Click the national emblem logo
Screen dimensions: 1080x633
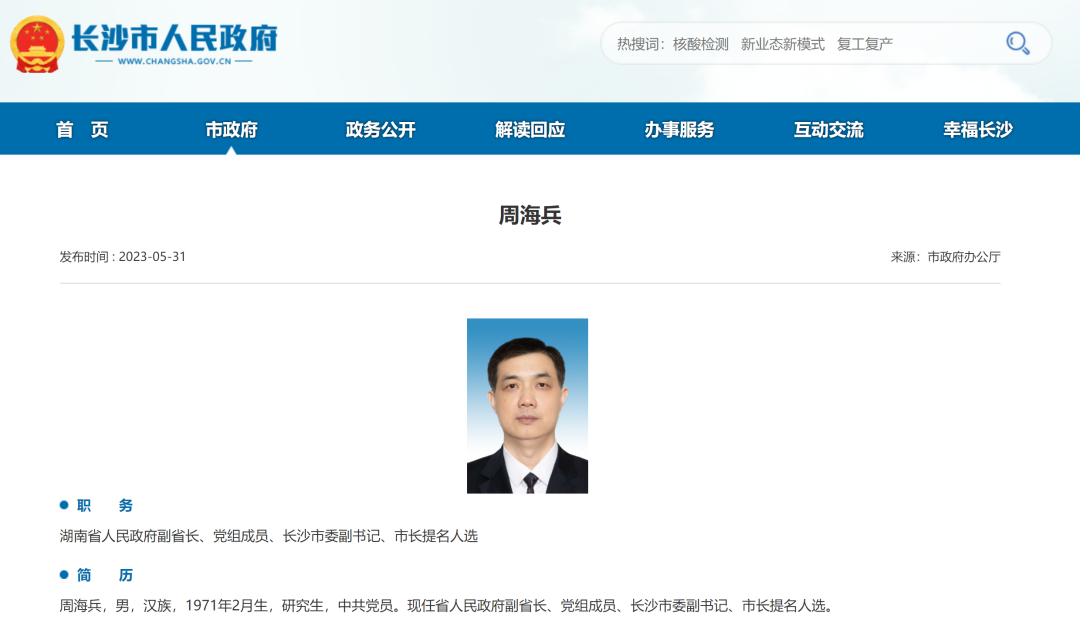(x=38, y=45)
